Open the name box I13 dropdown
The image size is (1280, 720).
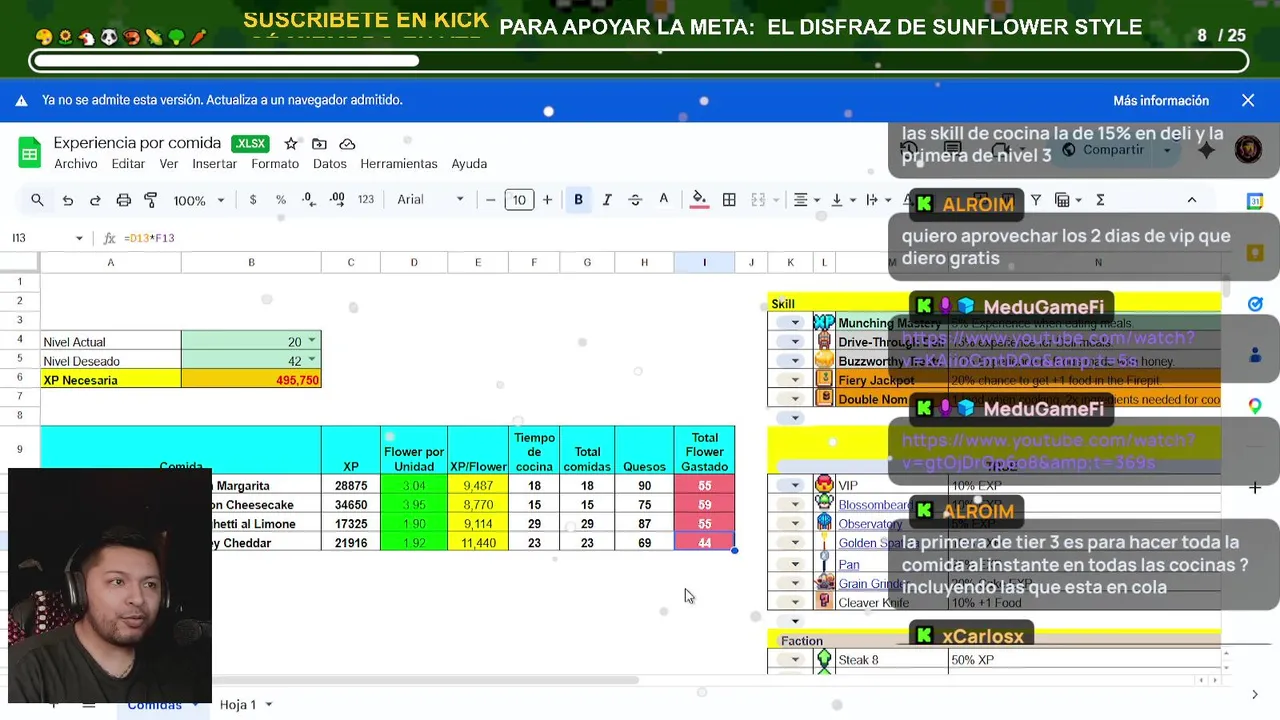tap(79, 238)
